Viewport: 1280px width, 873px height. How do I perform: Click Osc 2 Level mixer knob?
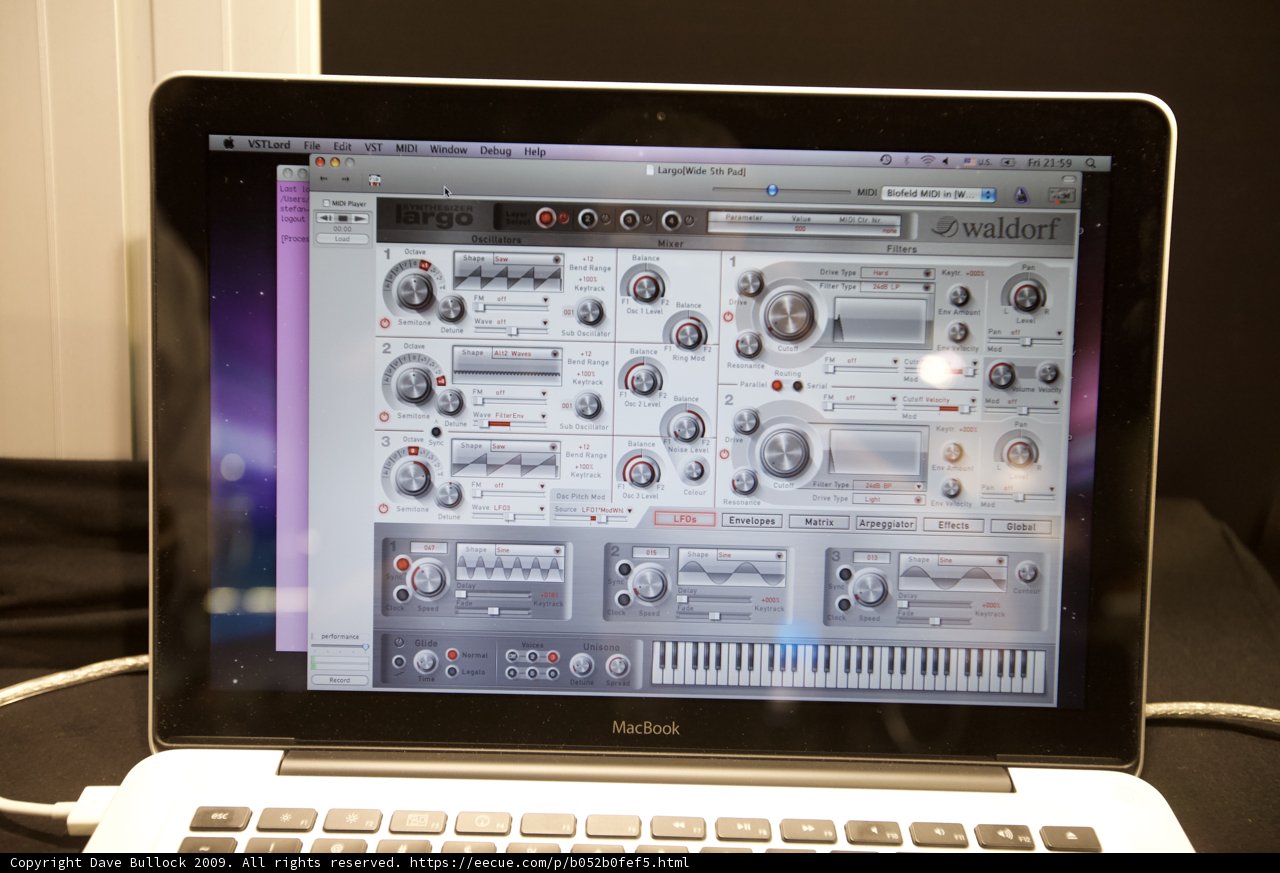pos(644,379)
